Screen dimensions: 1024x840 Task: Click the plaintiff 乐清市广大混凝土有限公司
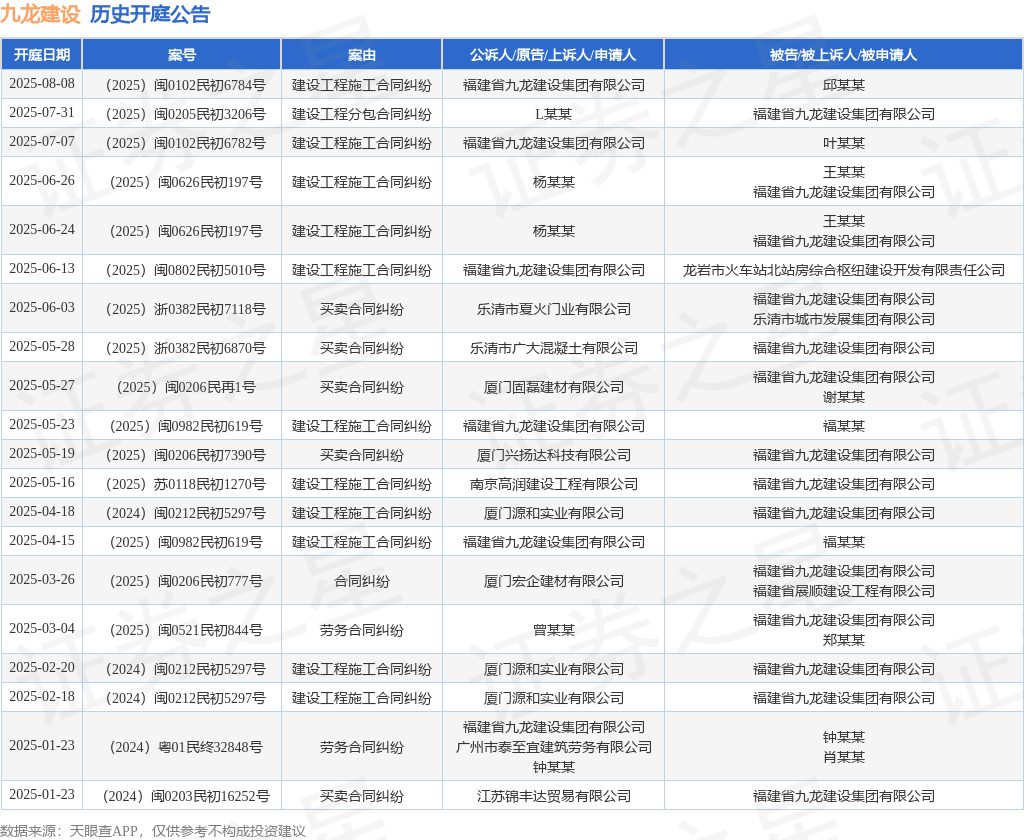pos(553,348)
